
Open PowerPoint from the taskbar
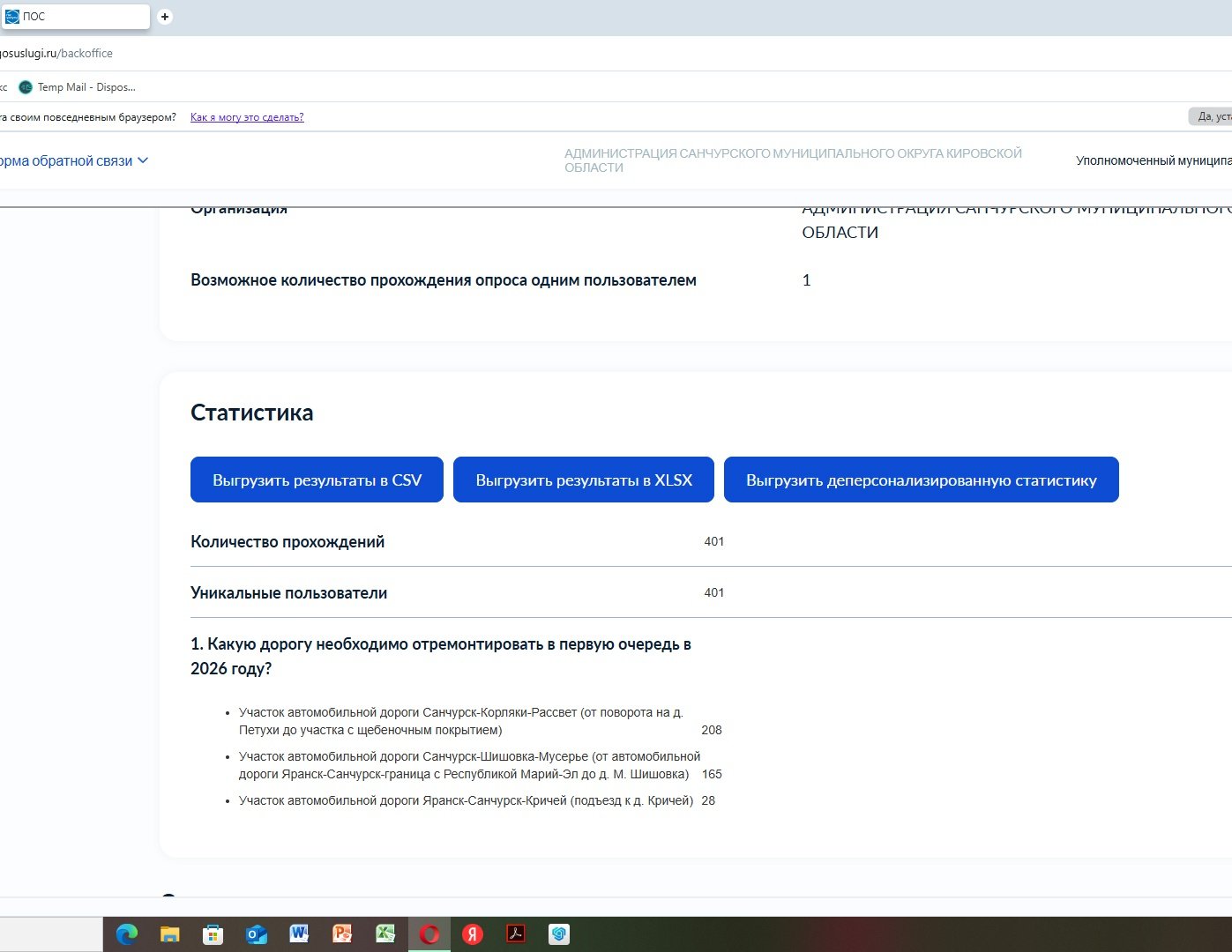pos(343,934)
